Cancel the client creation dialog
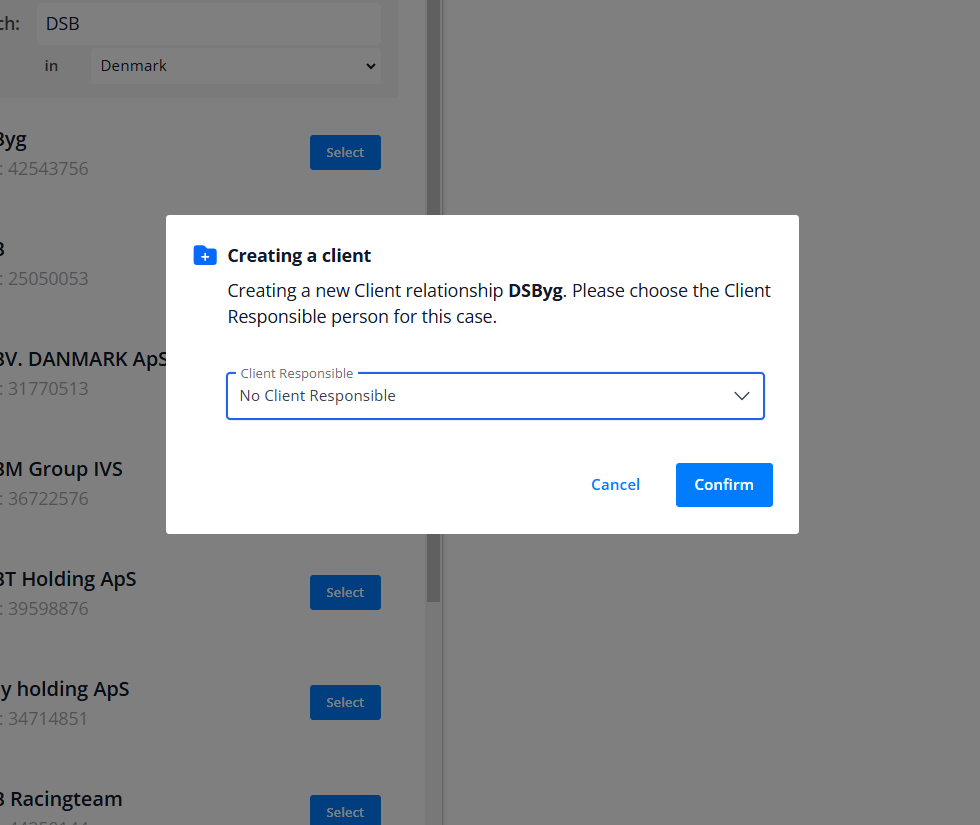The height and width of the screenshot is (825, 980). tap(615, 484)
